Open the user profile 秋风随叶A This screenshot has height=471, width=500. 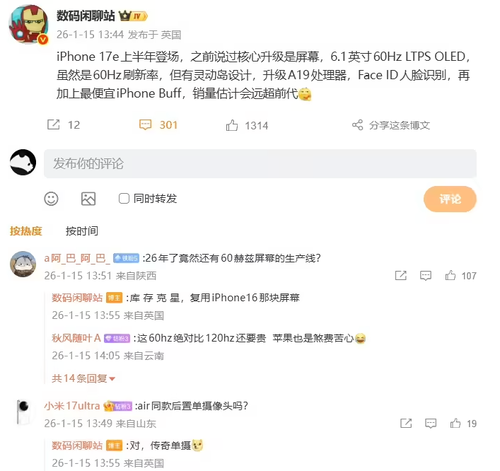[76, 338]
